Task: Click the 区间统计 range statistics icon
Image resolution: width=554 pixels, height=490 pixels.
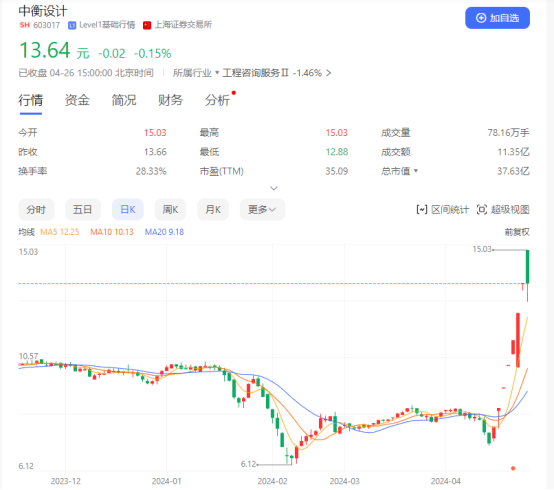Action: (x=422, y=210)
